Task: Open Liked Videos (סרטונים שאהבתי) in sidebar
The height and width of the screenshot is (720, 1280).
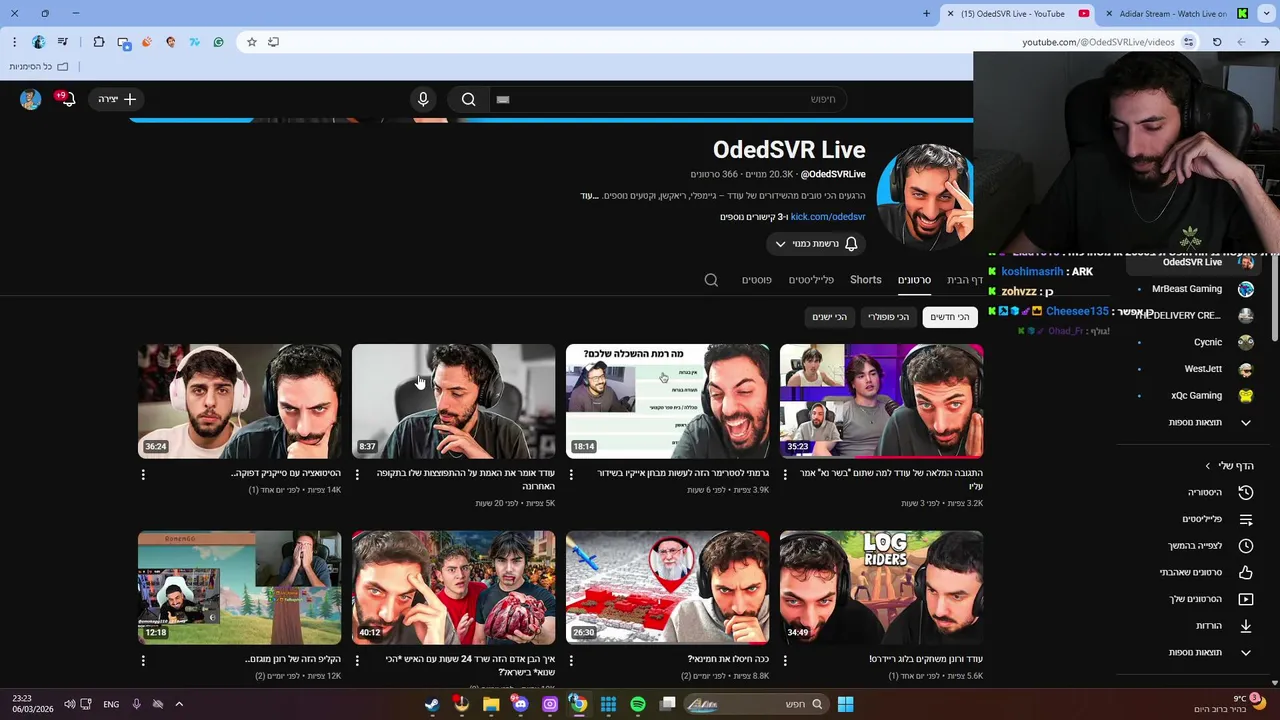Action: point(1195,573)
